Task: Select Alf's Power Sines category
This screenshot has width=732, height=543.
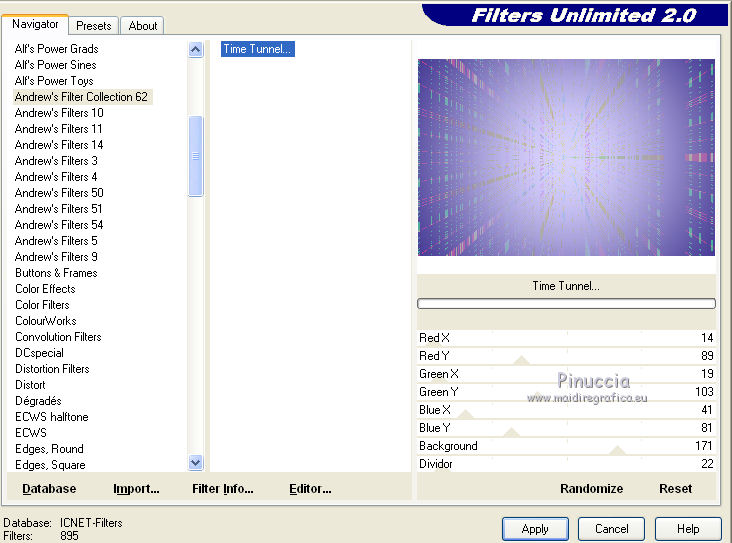Action: pos(56,65)
